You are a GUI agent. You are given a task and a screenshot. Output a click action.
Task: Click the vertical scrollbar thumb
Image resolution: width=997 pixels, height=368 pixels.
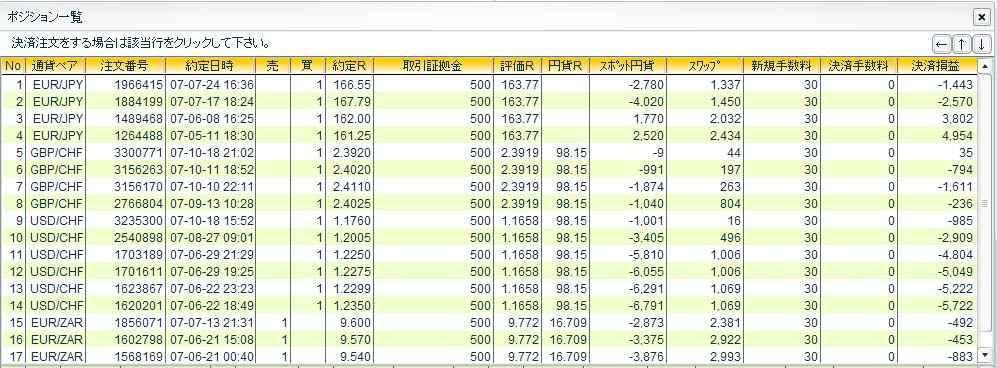coord(985,203)
